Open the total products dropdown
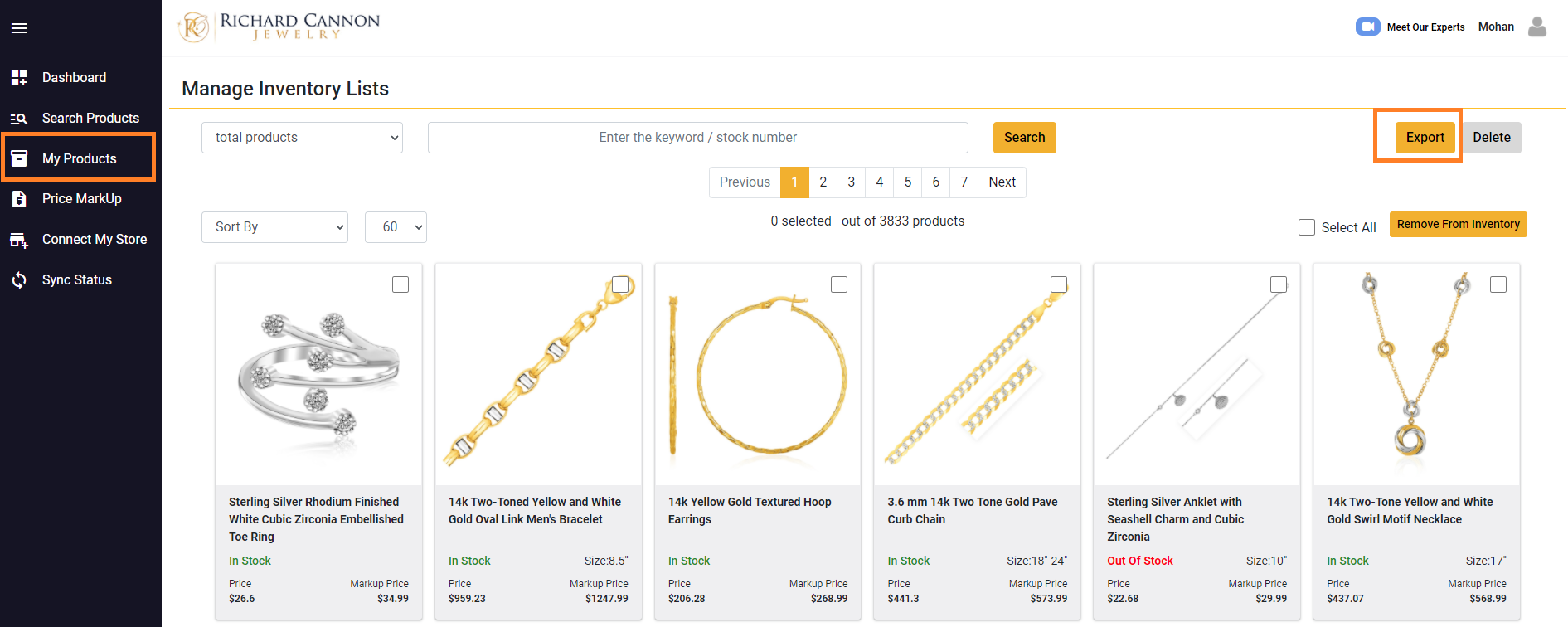1568x627 pixels. point(302,138)
